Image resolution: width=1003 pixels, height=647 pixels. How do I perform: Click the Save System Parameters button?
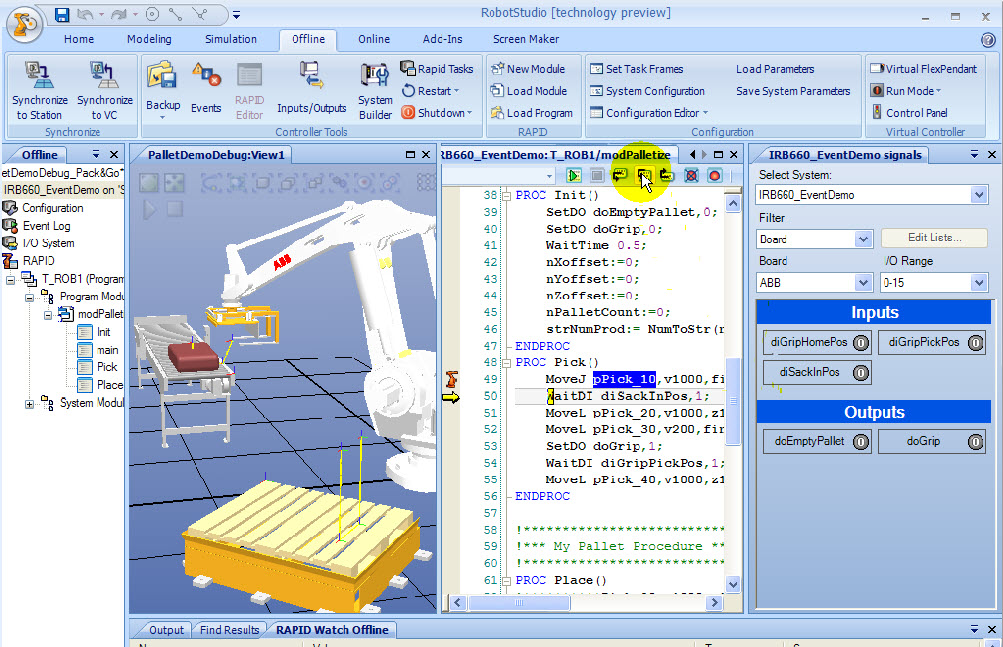click(x=793, y=91)
